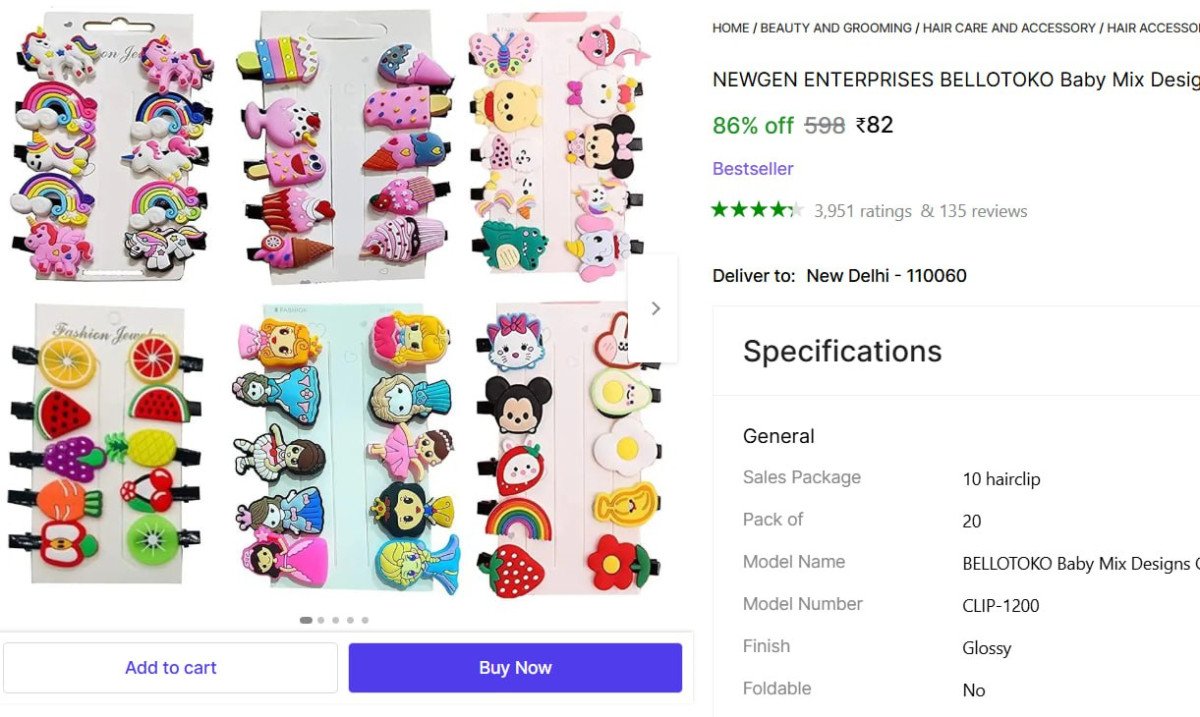Screen dimensions: 1200x717
Task: Click the Bestseller tag
Action: pos(752,169)
